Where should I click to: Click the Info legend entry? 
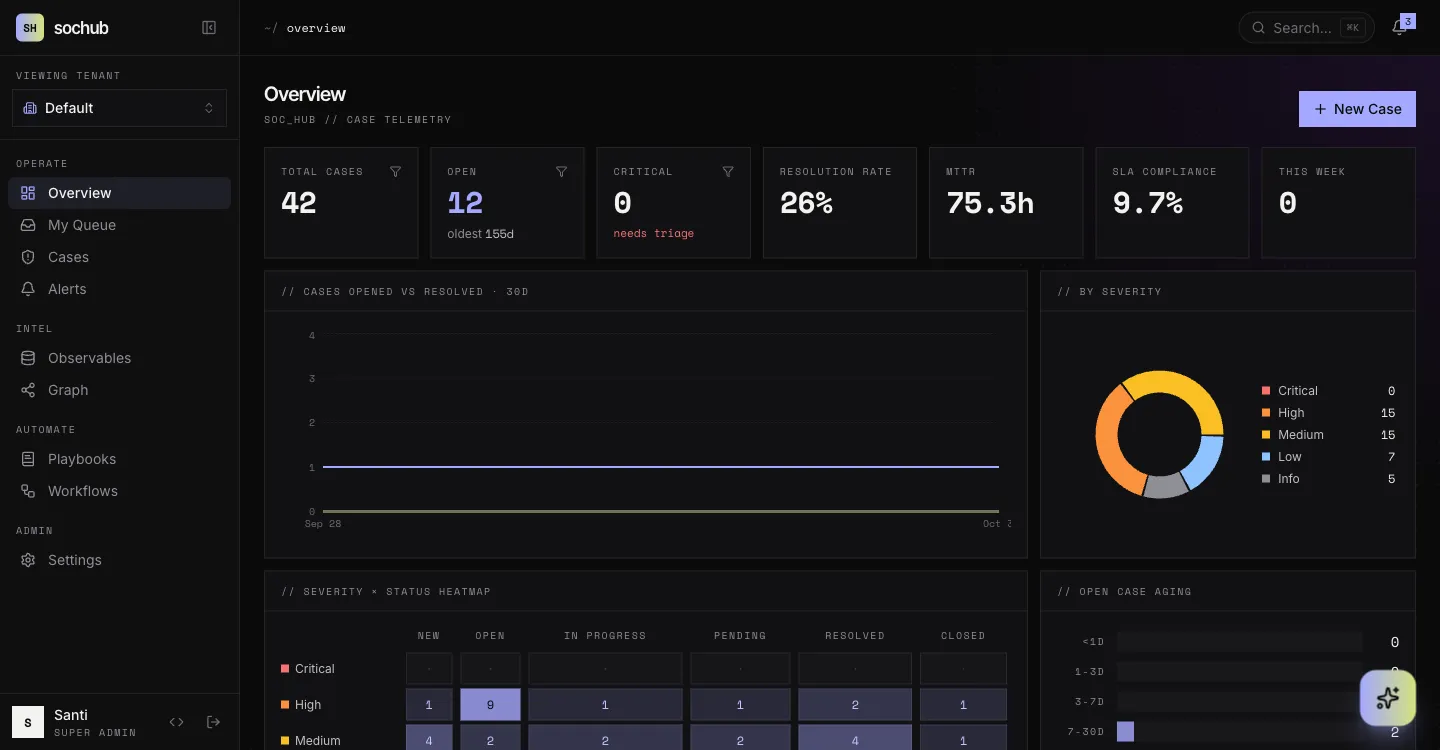click(x=1328, y=479)
